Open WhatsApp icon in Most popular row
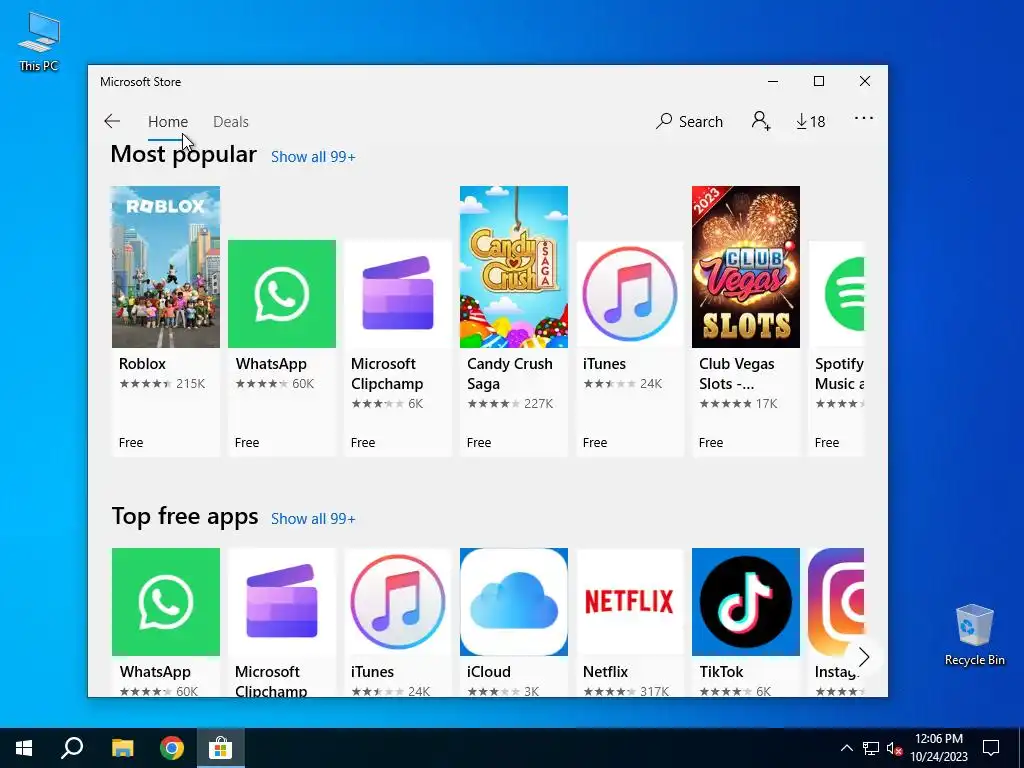Viewport: 1024px width, 768px height. tap(282, 294)
